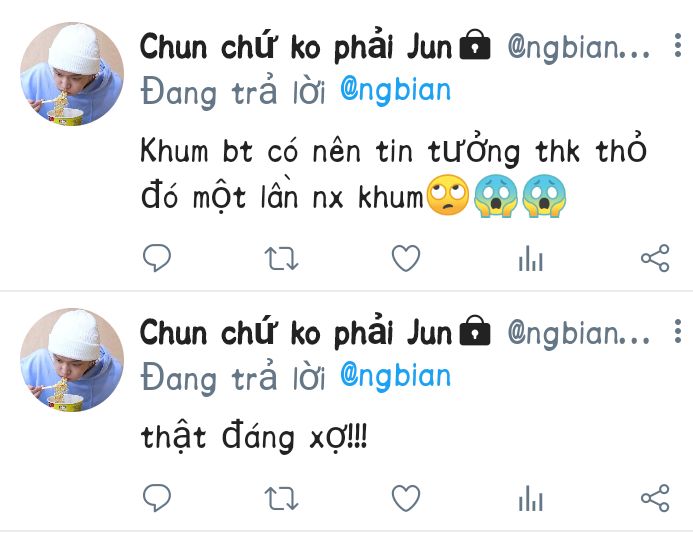Open "Chun chứ ko phải Jun" name on first tweet
Screen dimensions: 693x545
[296, 47]
